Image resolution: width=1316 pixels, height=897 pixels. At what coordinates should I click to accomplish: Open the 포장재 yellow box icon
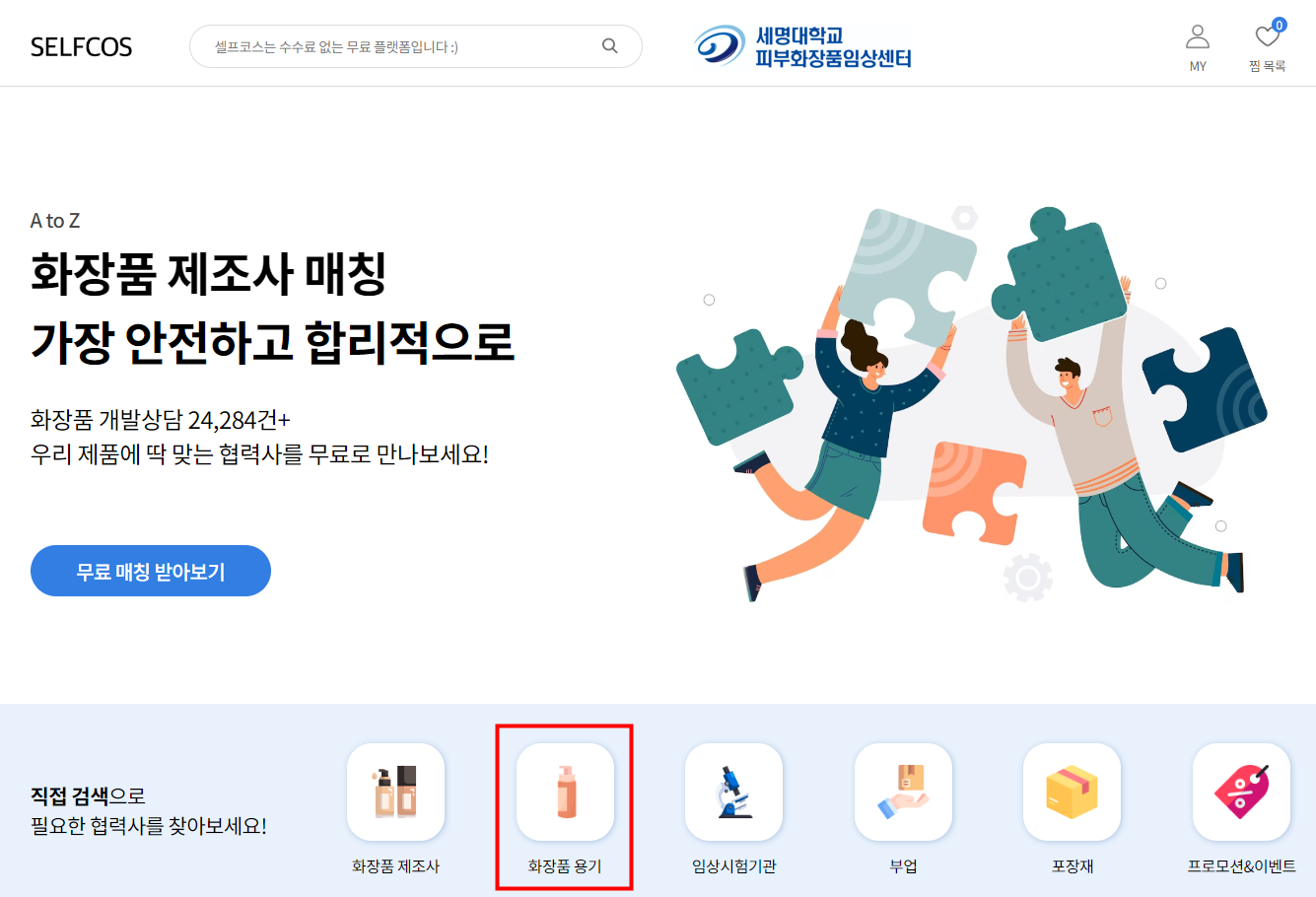(1073, 793)
